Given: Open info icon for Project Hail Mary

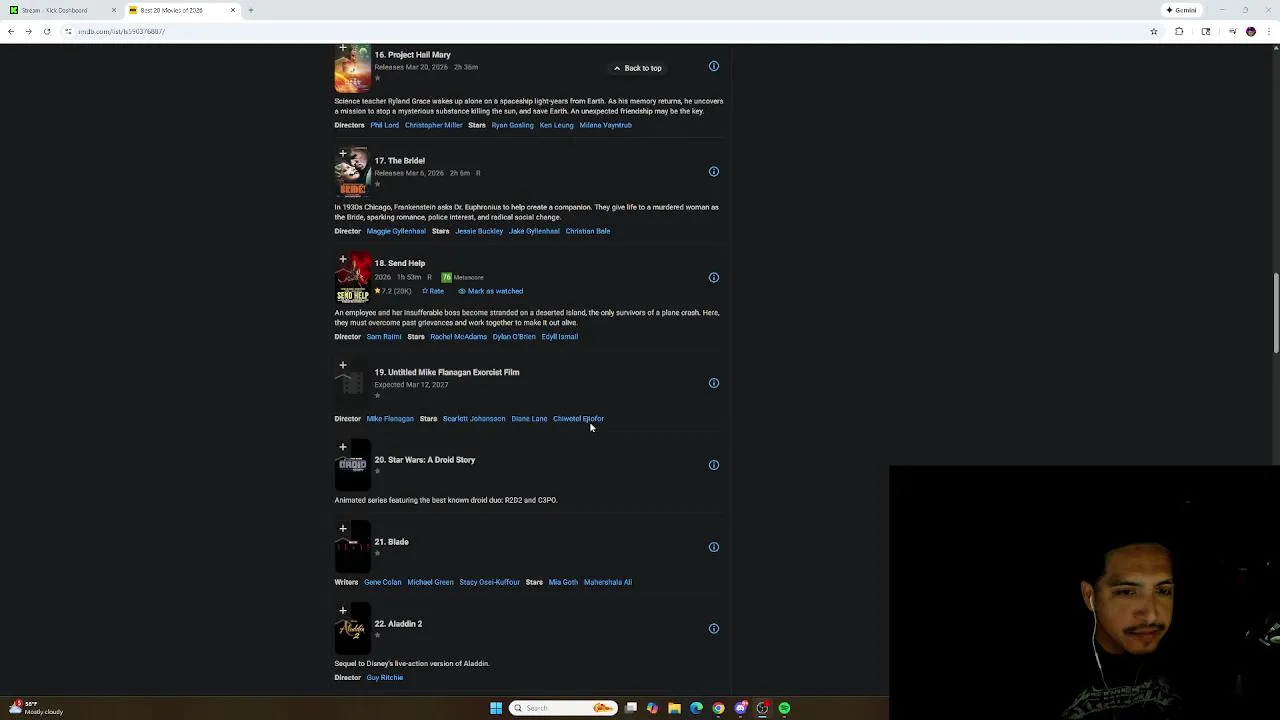Looking at the screenshot, I should point(714,66).
